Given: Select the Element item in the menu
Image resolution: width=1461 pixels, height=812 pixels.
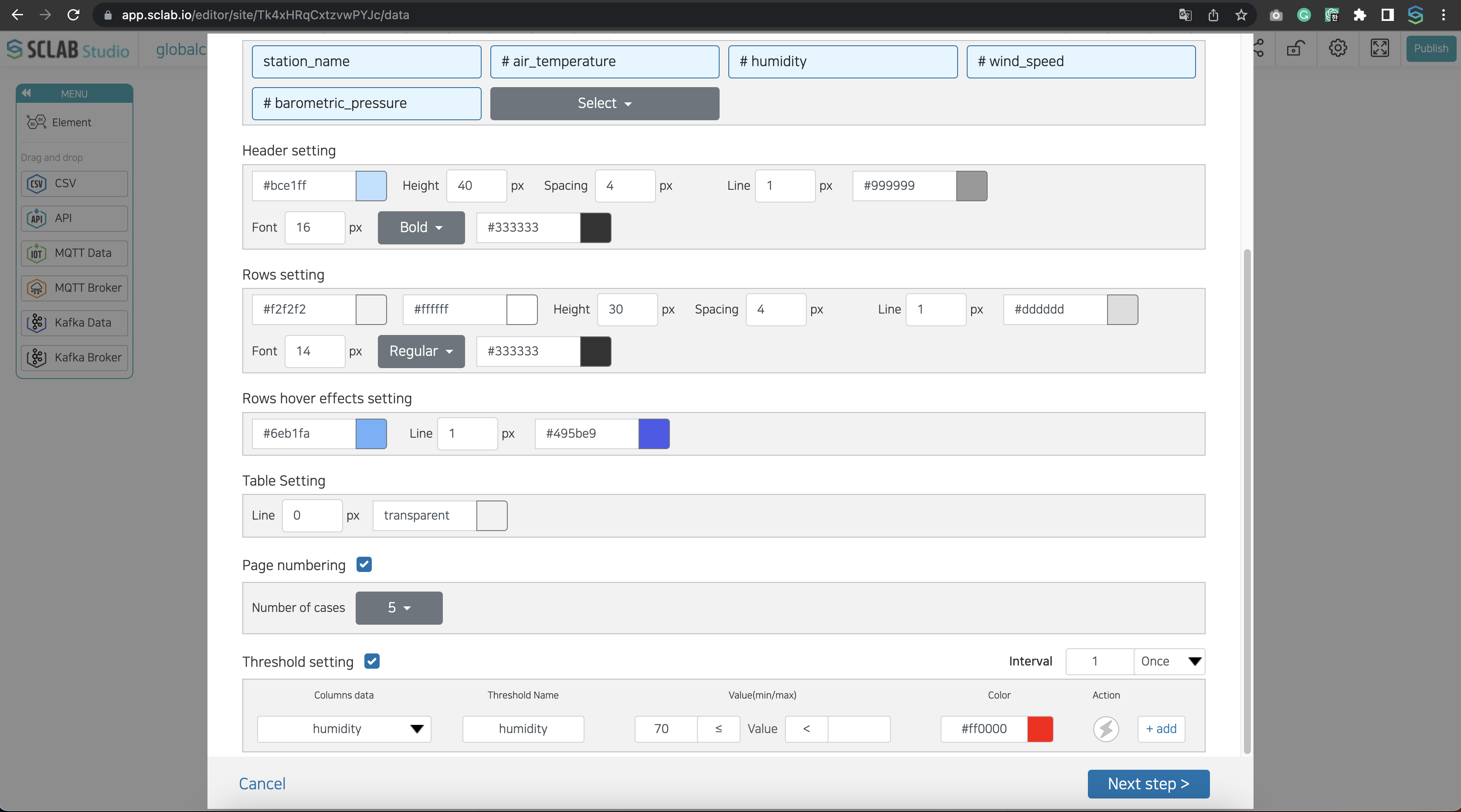Looking at the screenshot, I should point(74,122).
